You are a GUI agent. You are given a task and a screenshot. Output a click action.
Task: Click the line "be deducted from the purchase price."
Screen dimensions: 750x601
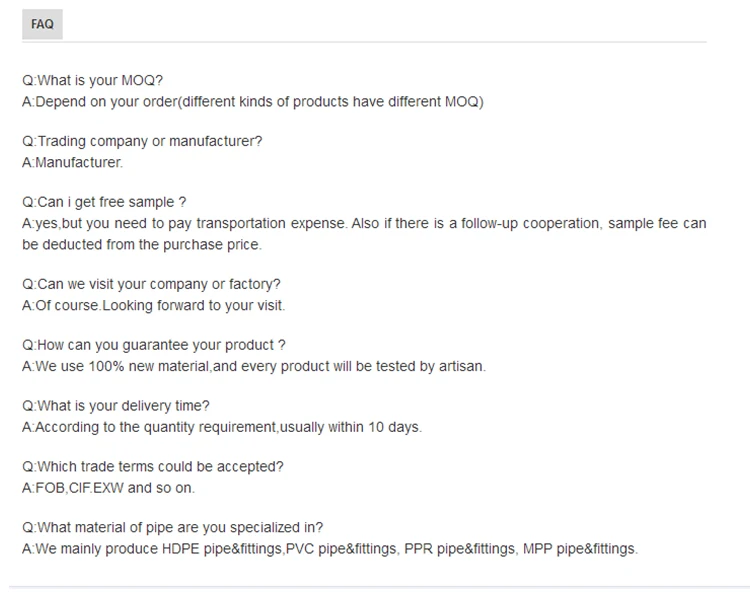click(x=141, y=245)
